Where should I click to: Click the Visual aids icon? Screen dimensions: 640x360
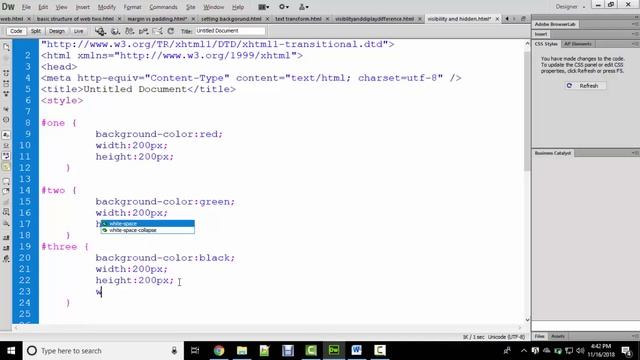[x=158, y=31]
